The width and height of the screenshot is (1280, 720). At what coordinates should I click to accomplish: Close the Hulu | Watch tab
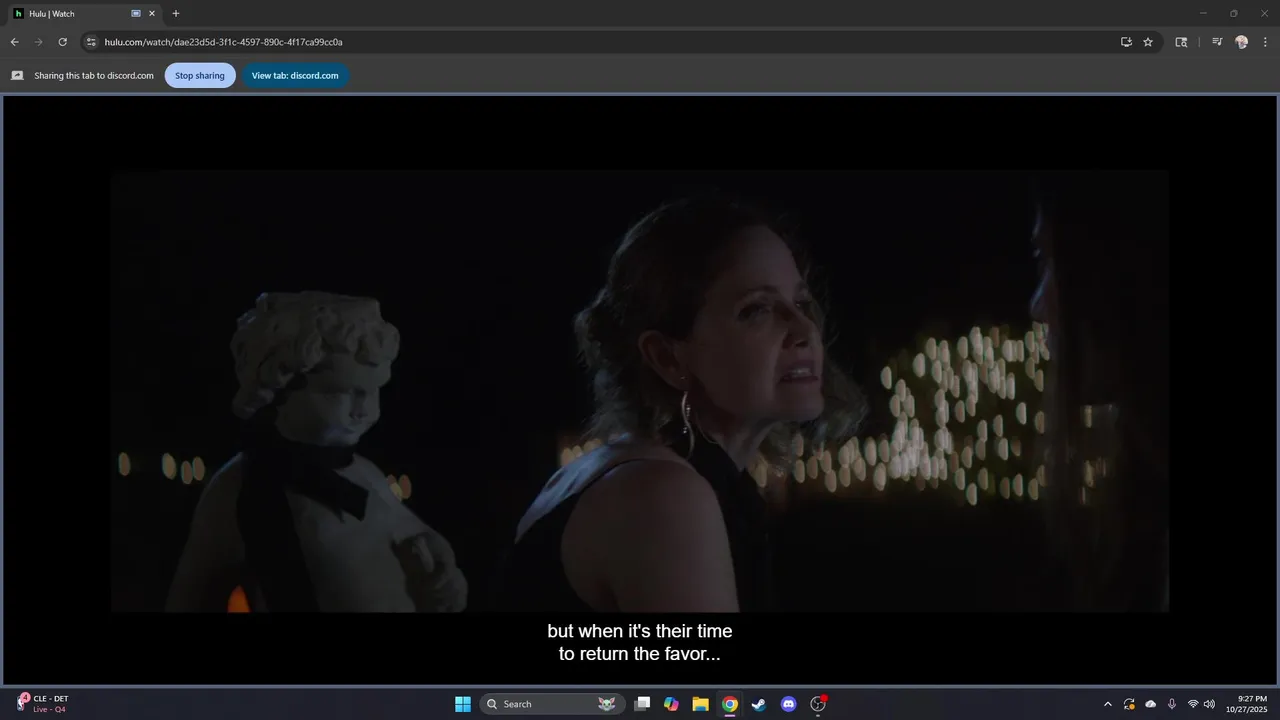152,14
